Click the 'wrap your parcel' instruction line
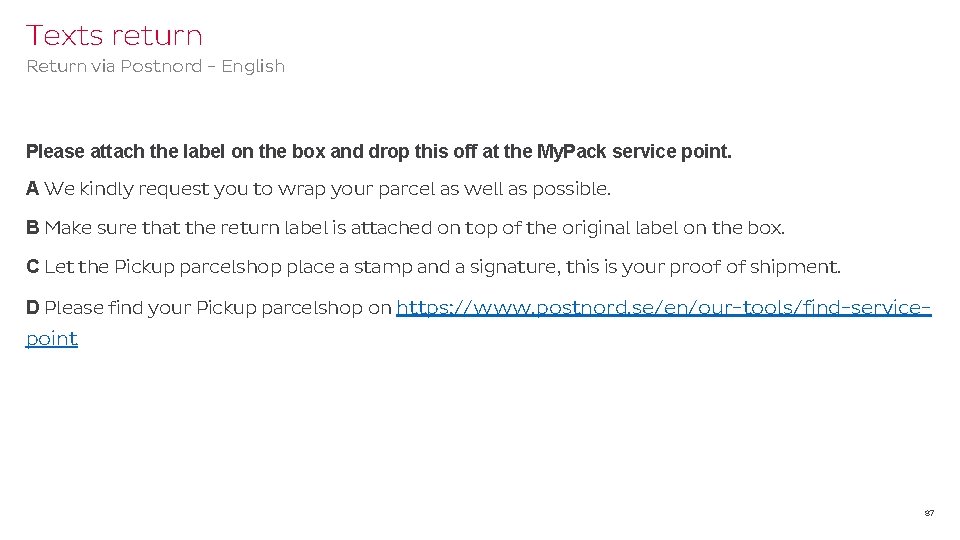Image resolution: width=960 pixels, height=540 pixels. tap(327, 188)
